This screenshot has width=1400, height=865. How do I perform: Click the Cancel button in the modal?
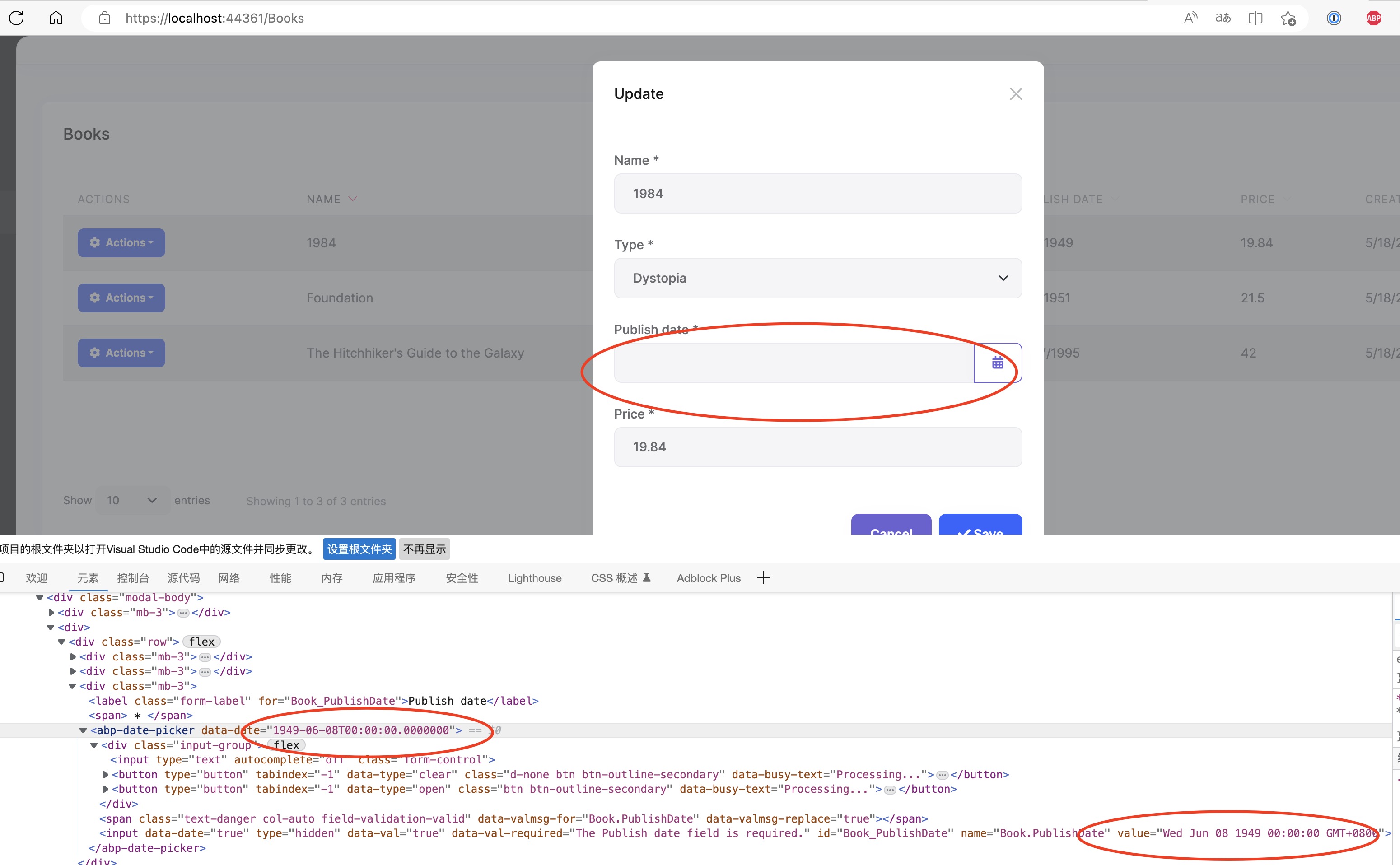(x=891, y=525)
